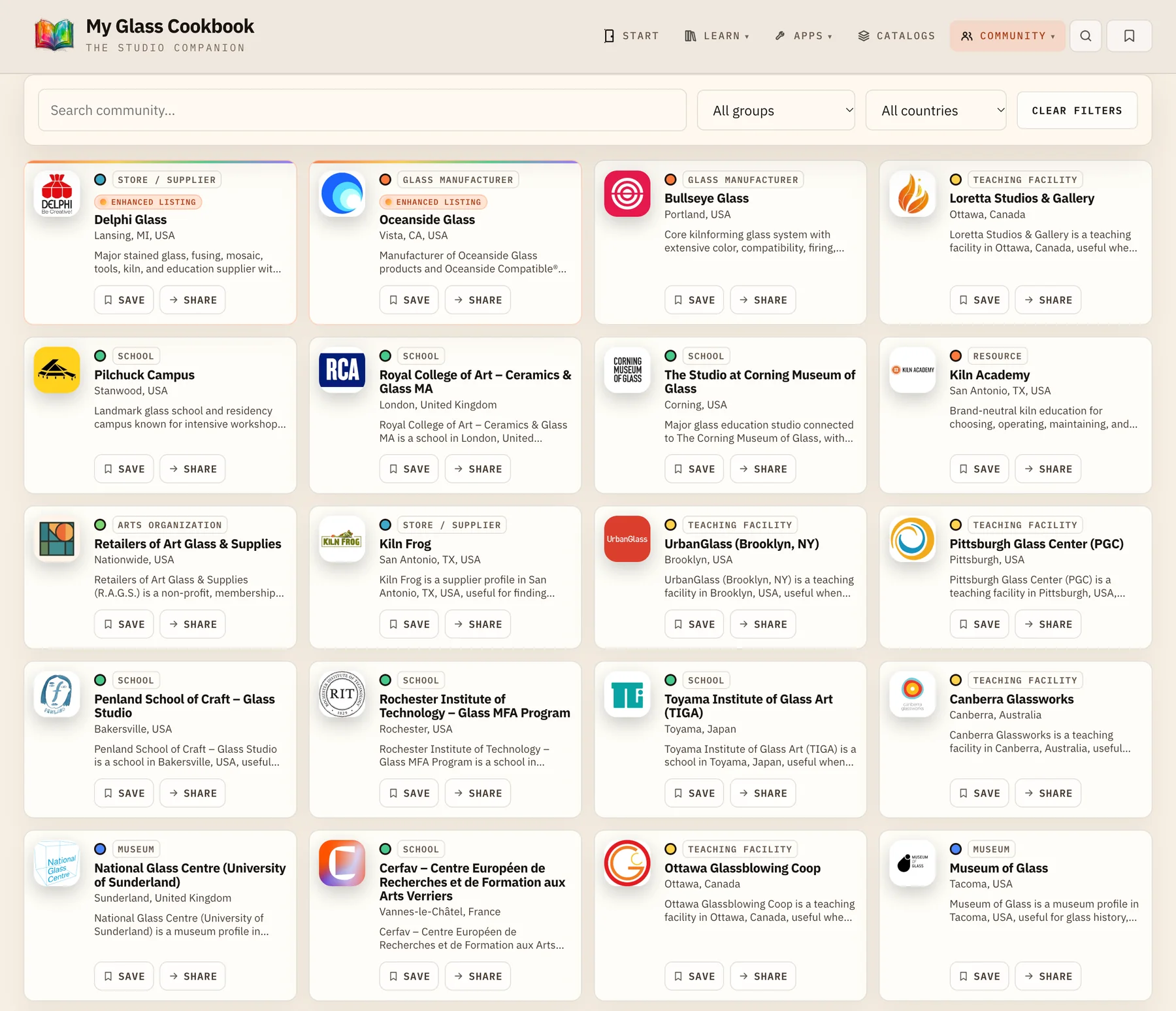The image size is (1176, 1011).
Task: Click the Kiln Academy logo tile
Action: pos(913,370)
